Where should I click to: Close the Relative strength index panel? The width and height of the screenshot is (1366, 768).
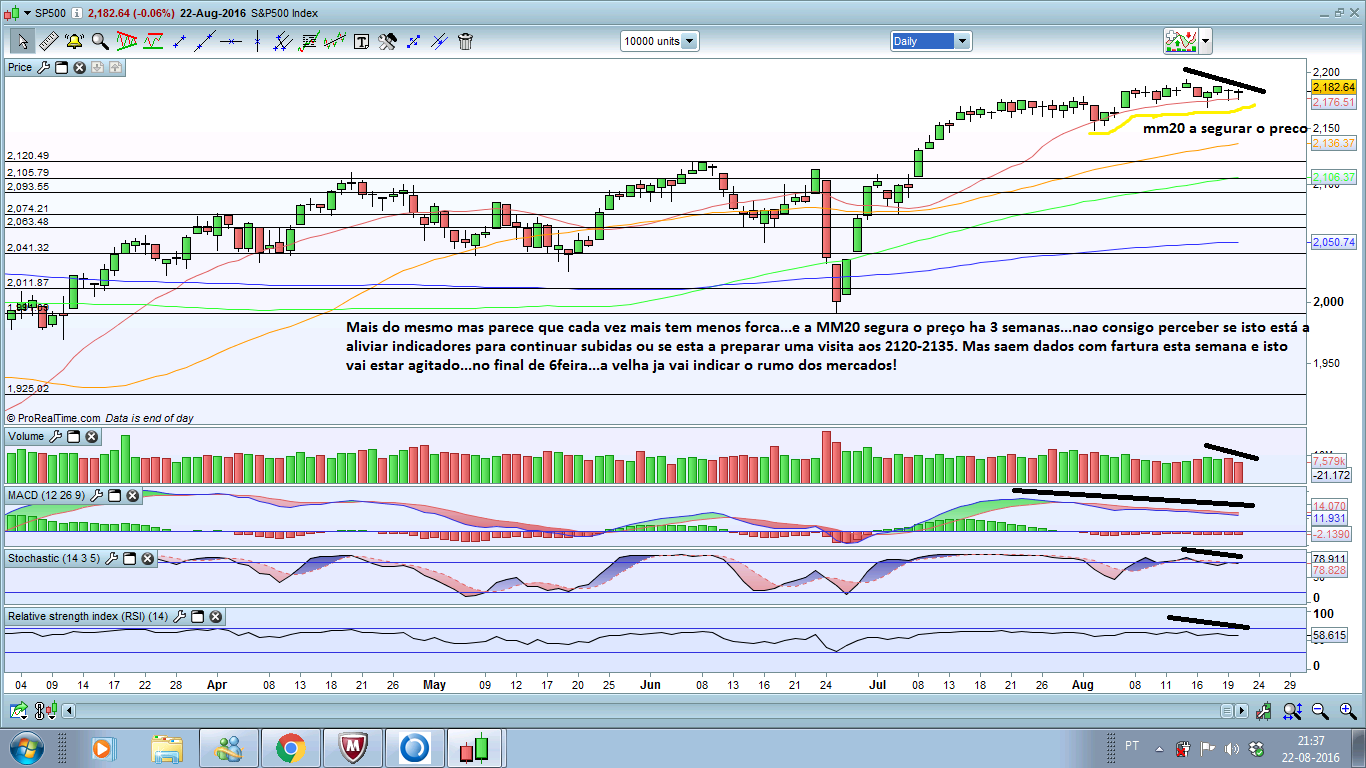coord(215,617)
